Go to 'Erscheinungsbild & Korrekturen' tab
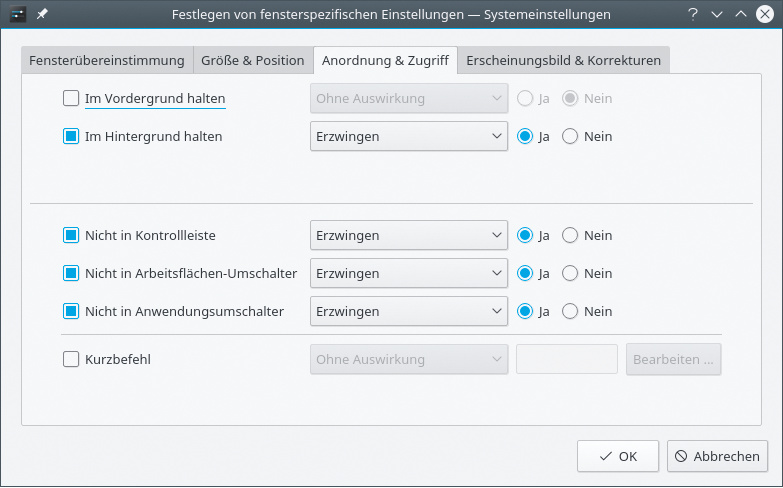Image resolution: width=783 pixels, height=488 pixels. point(563,60)
